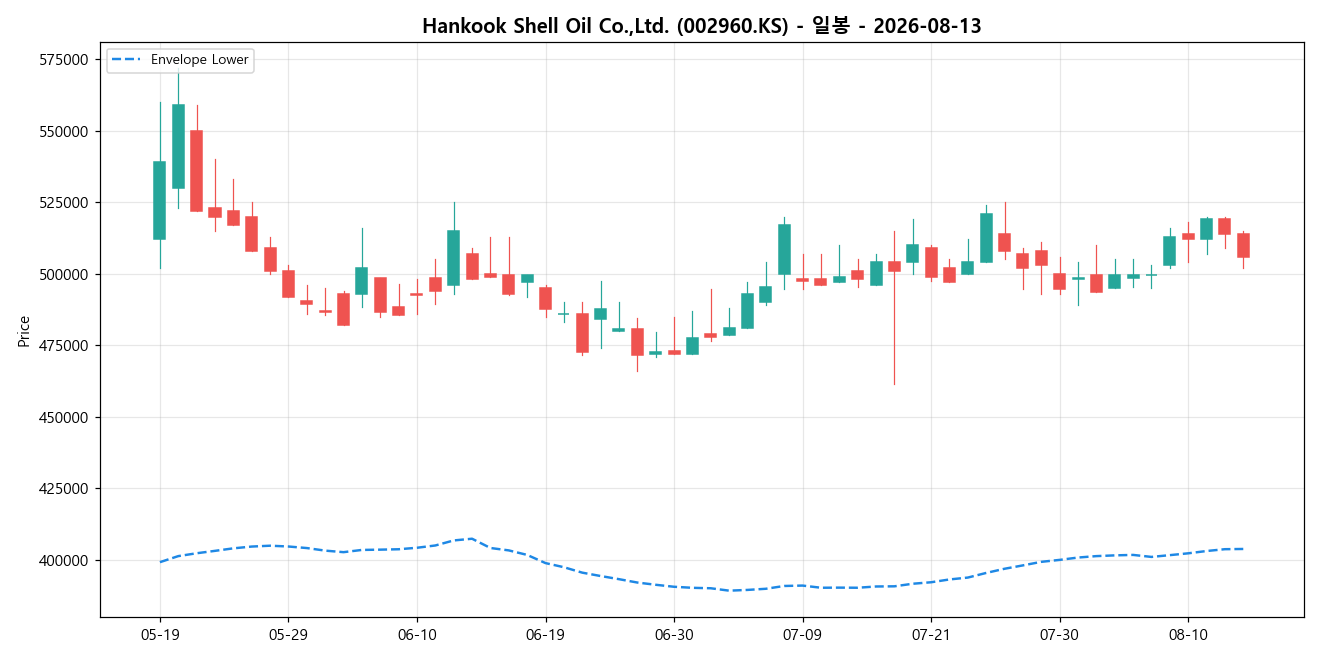1320x660 pixels.
Task: Click the dashed blue legend line sample
Action: 127,60
